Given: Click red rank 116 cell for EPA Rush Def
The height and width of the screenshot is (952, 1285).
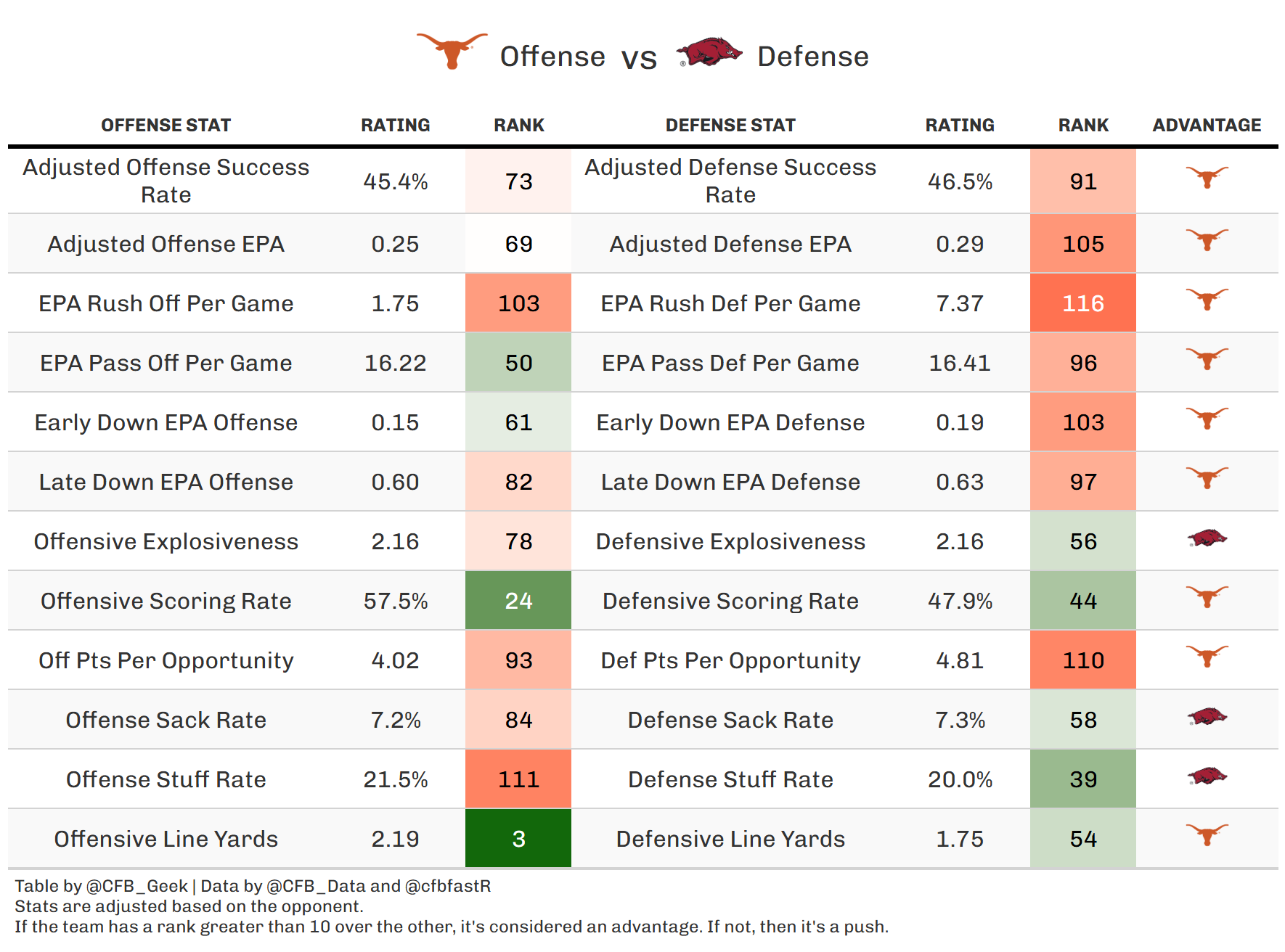Looking at the screenshot, I should [1083, 303].
